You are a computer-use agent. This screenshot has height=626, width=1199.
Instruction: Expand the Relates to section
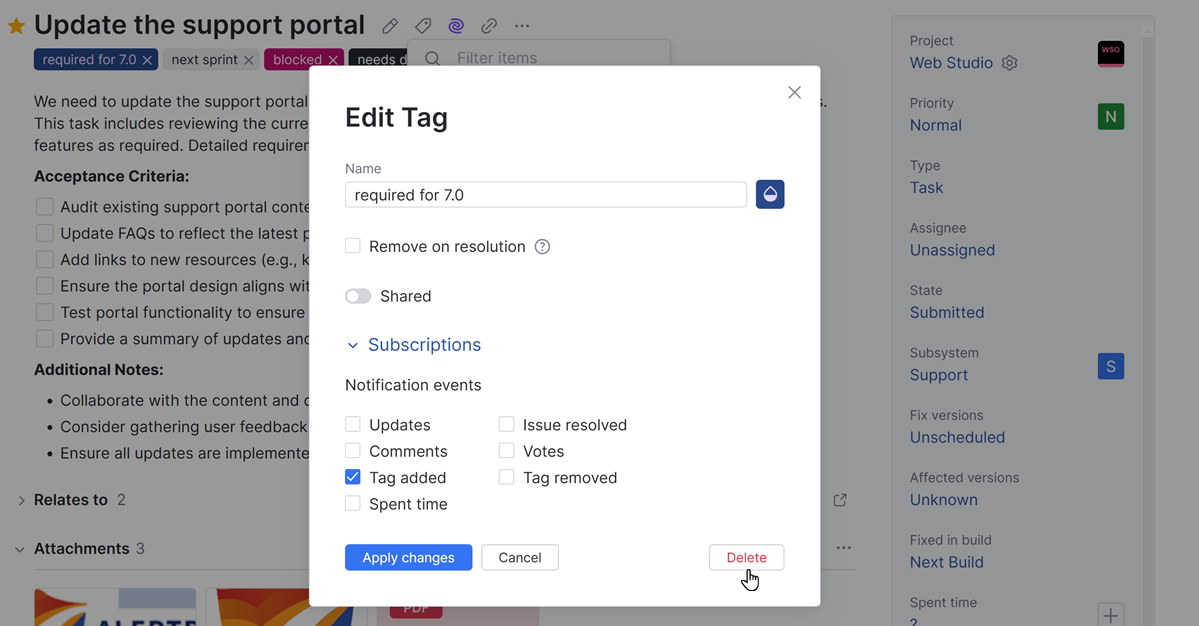coord(20,499)
